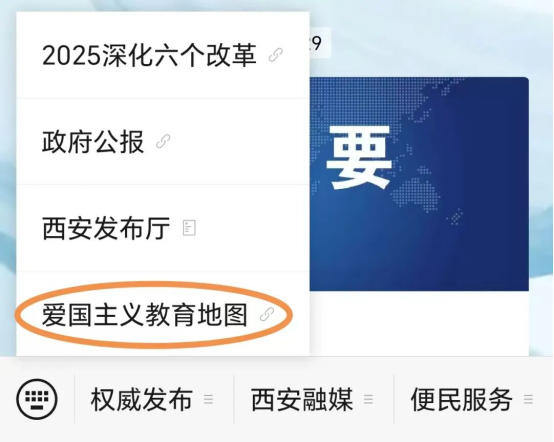Open 爱国主义教育地图 menu entry
The height and width of the screenshot is (442, 554).
[x=163, y=314]
